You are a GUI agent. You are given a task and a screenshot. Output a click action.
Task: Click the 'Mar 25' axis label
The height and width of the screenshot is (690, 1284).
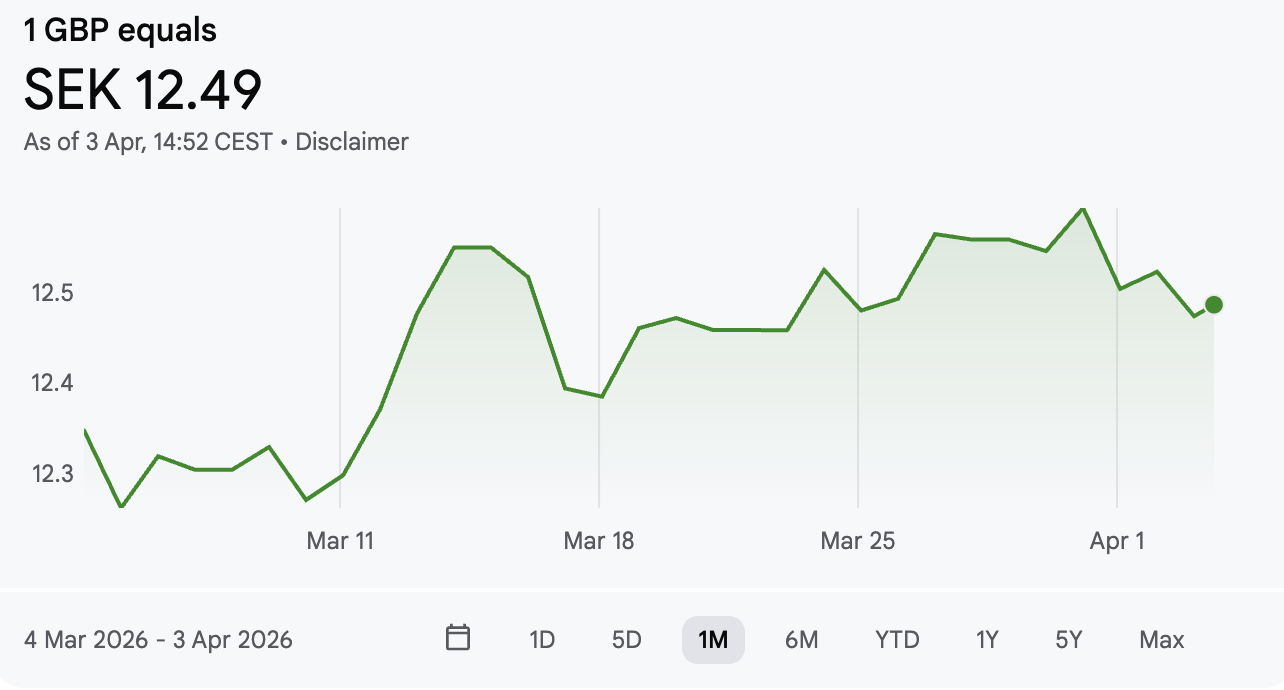858,541
